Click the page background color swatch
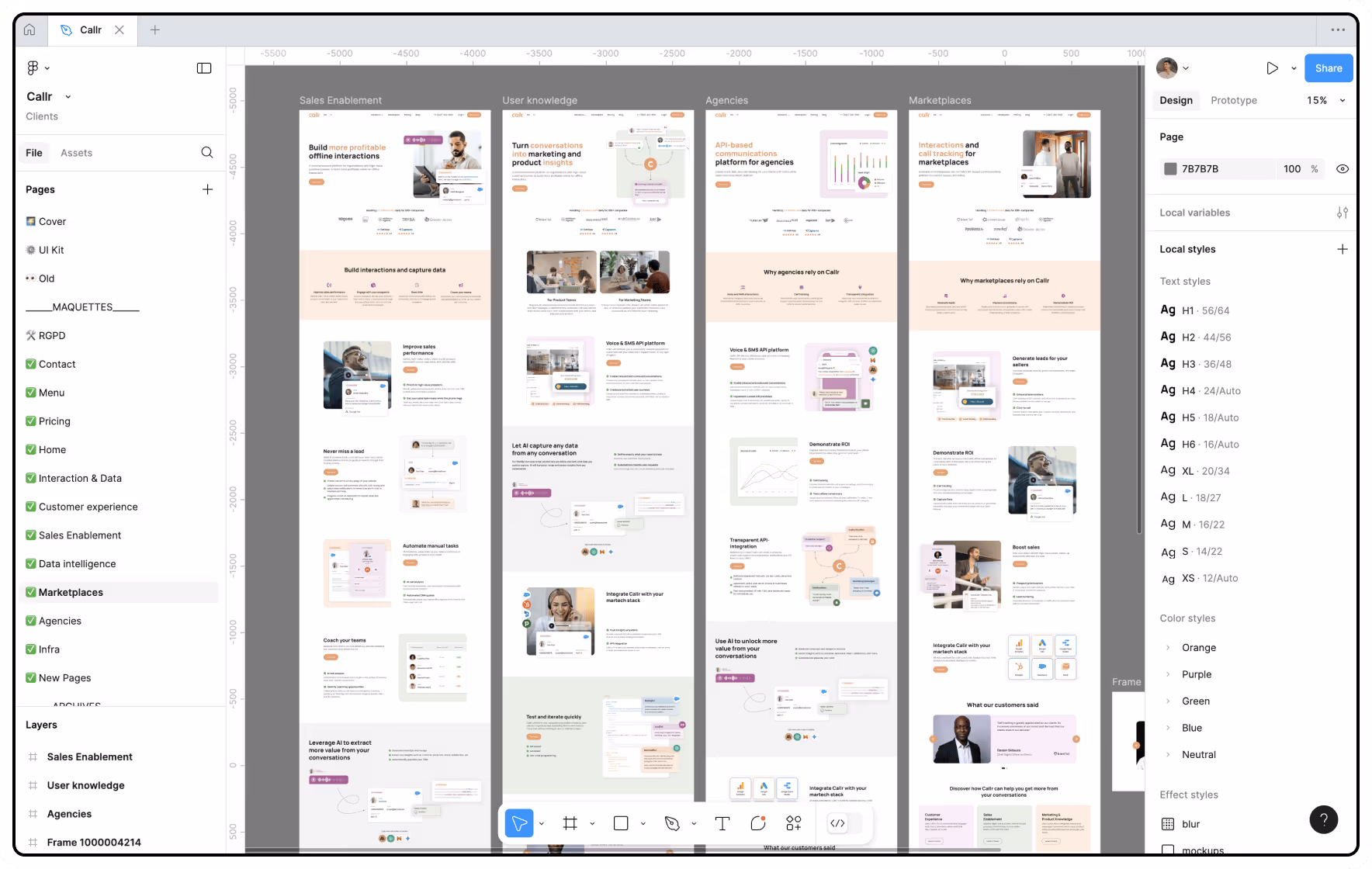This screenshot has height=869, width=1372. [1170, 169]
